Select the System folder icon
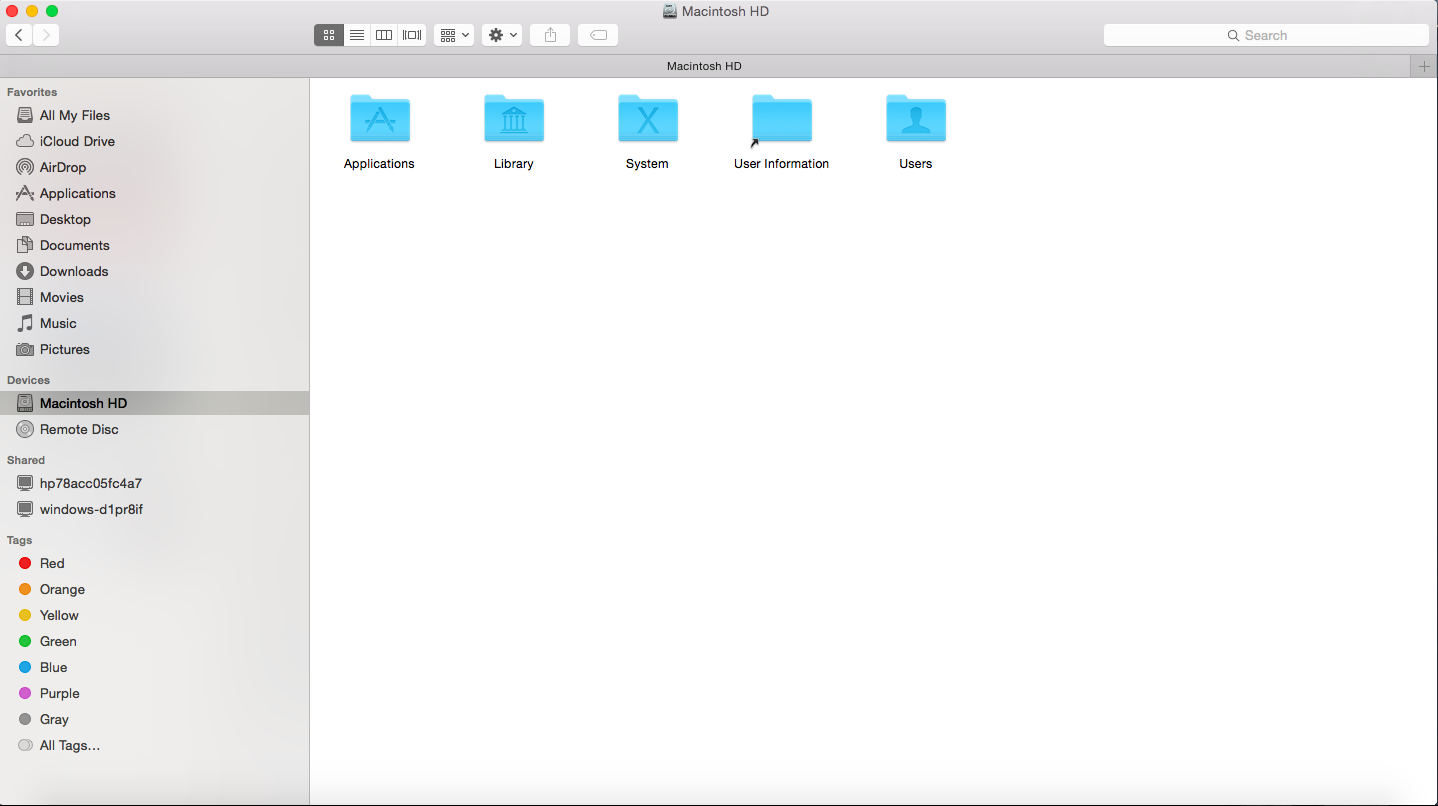 coord(647,119)
